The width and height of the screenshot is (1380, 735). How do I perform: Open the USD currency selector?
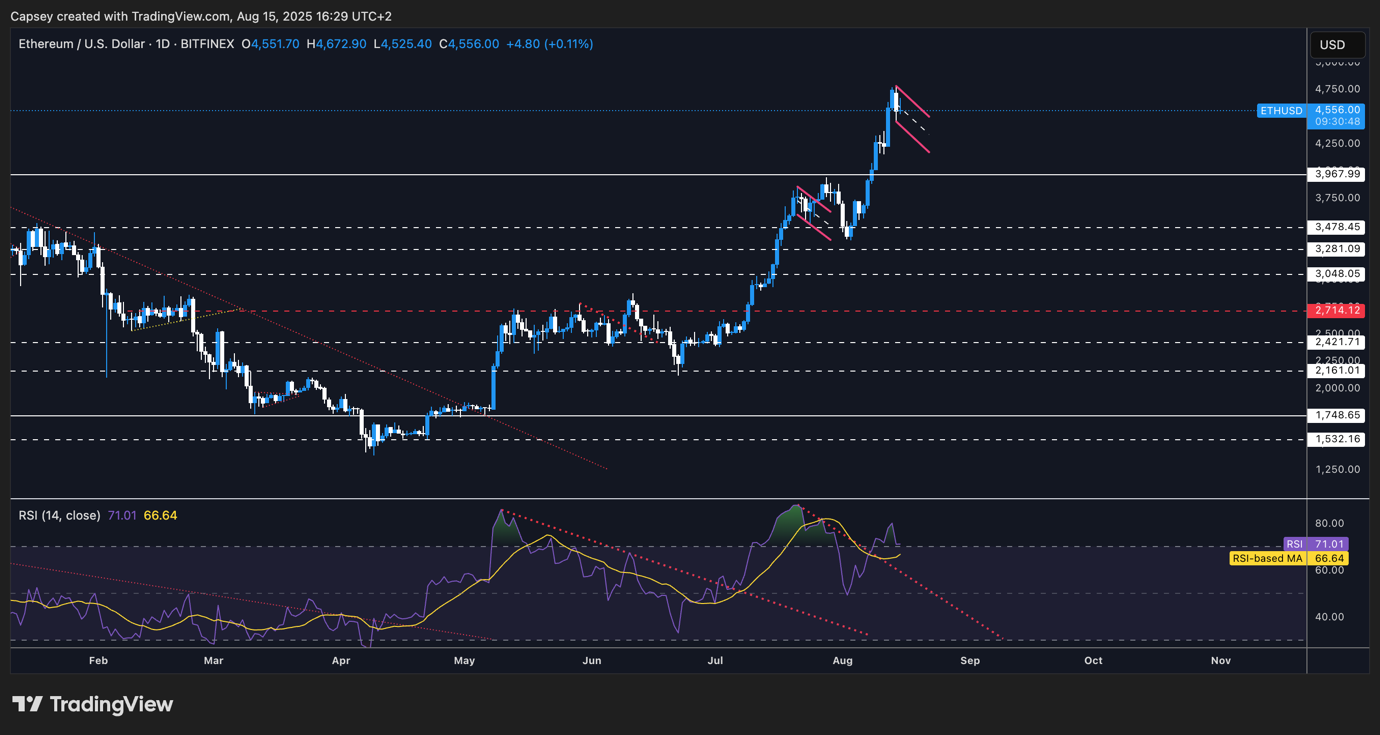coord(1336,44)
